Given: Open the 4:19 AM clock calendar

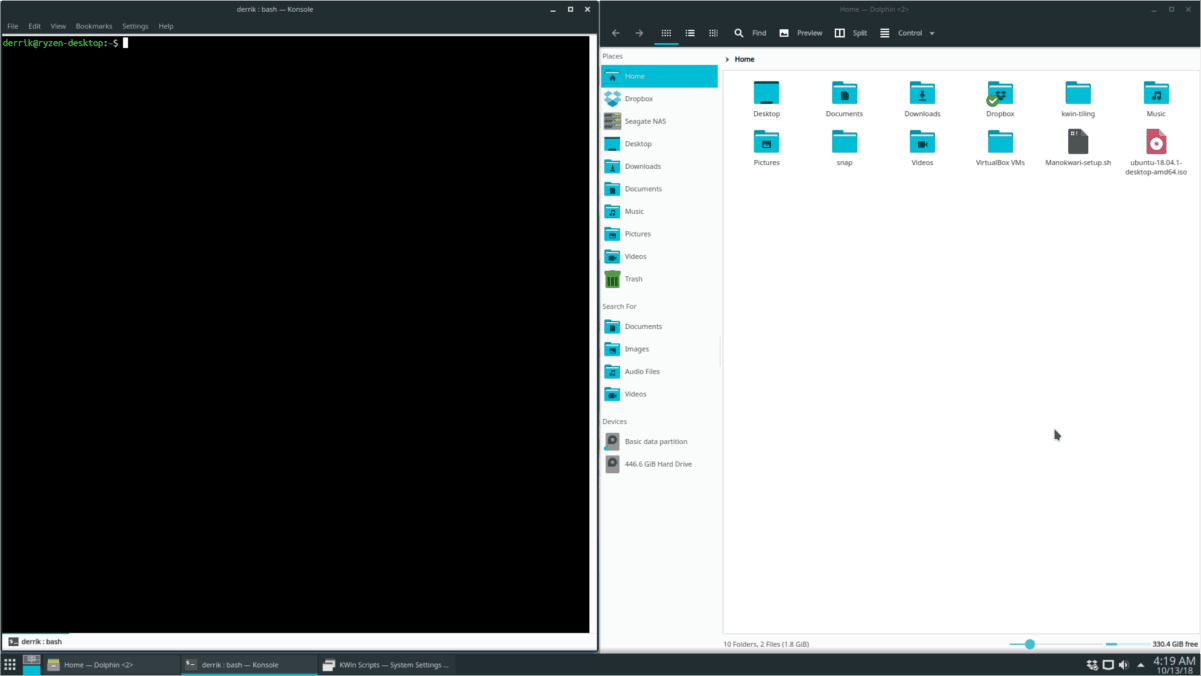Looking at the screenshot, I should point(1174,665).
